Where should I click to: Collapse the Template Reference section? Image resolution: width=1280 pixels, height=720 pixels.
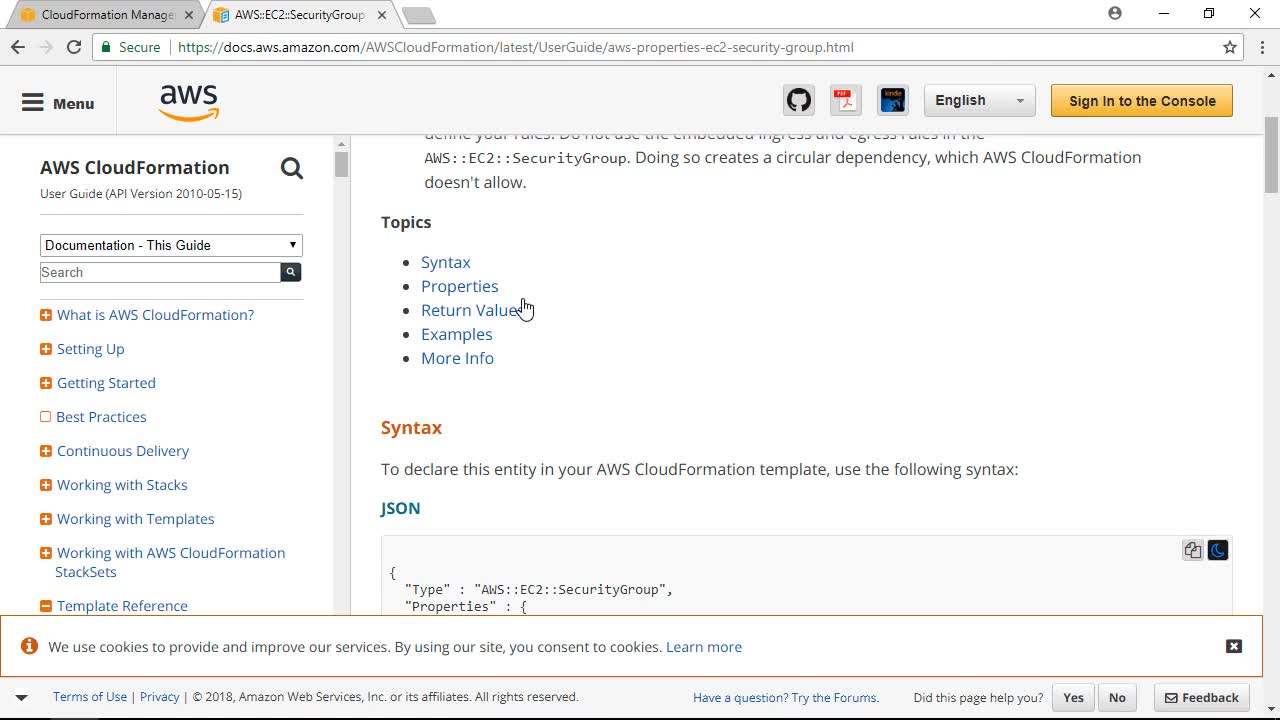click(x=46, y=606)
